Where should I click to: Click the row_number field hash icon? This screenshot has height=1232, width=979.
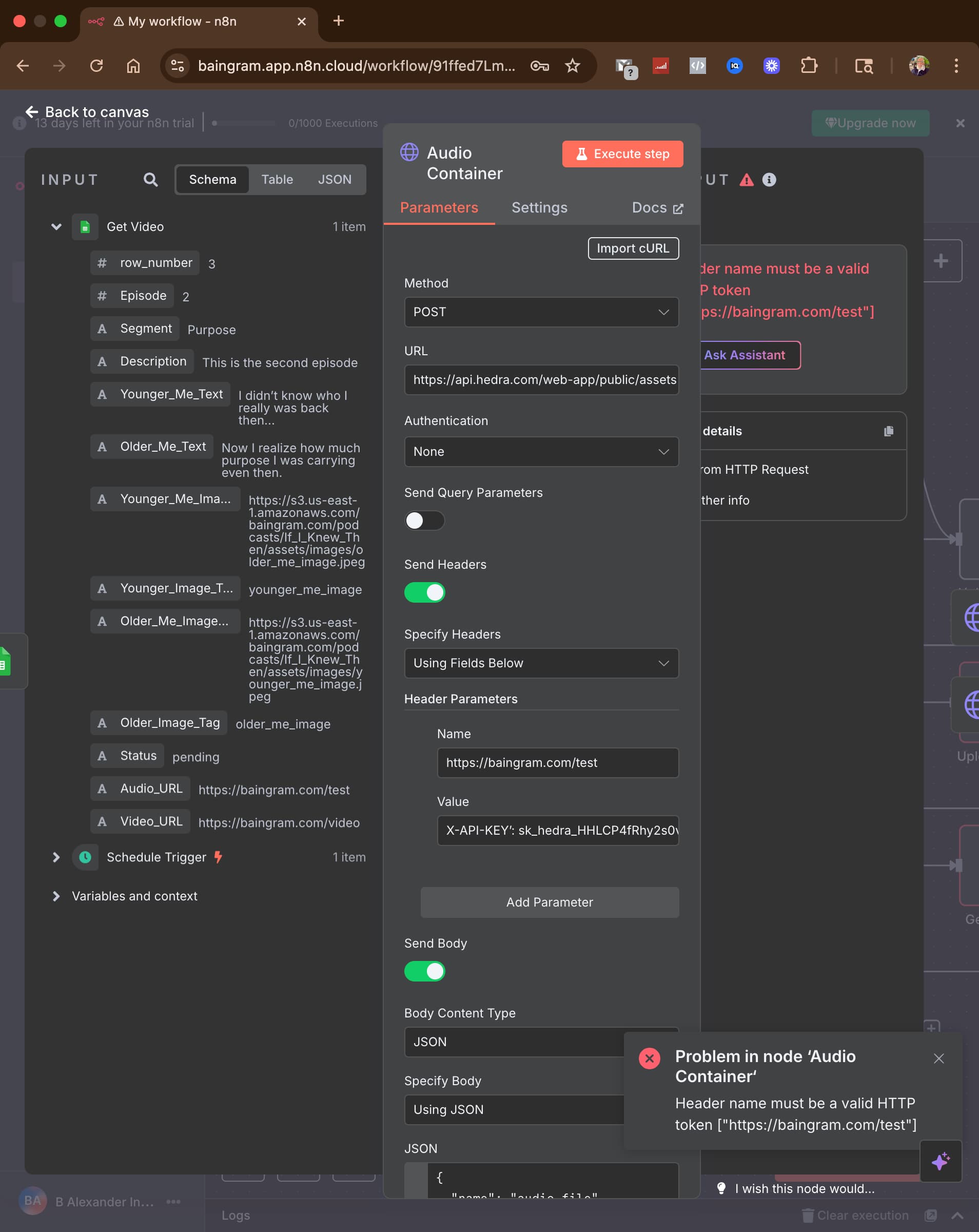click(102, 263)
